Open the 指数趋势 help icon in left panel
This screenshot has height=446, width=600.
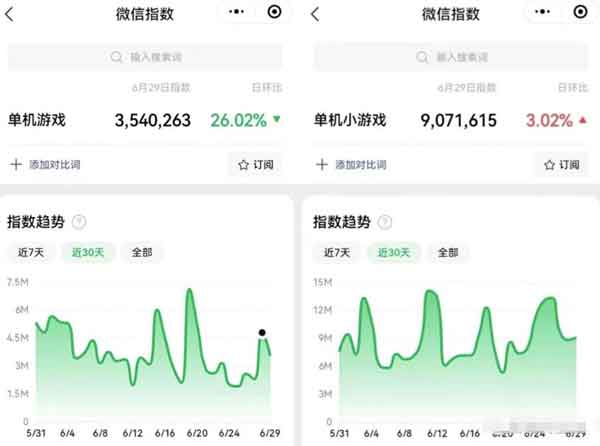tap(79, 222)
